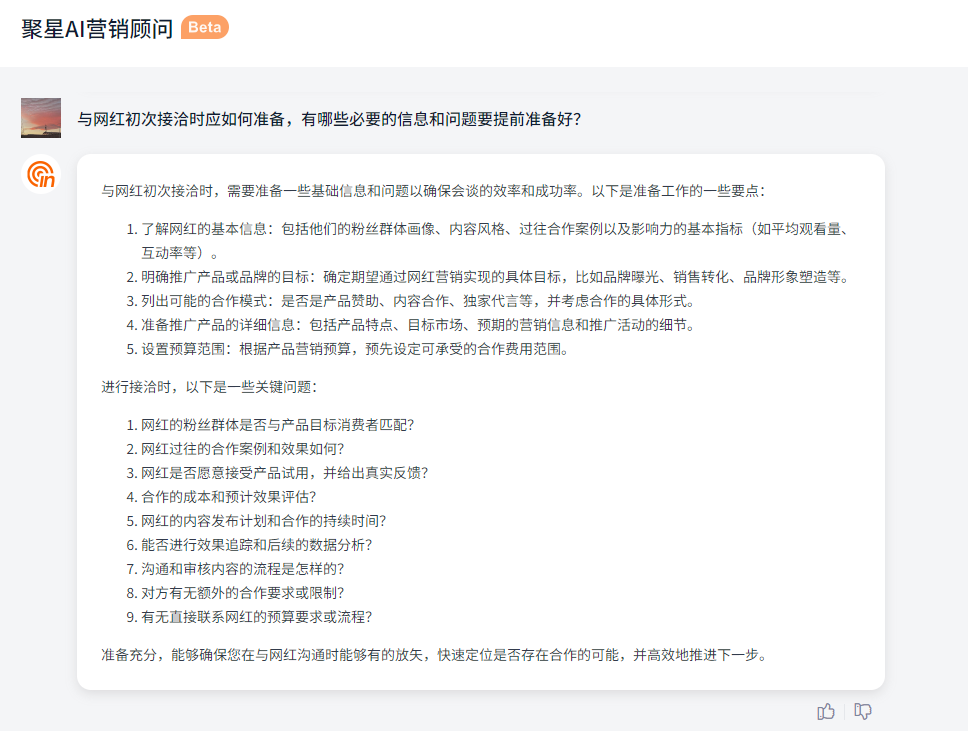
Task: Click the thumbs up feedback icon
Action: pos(826,711)
